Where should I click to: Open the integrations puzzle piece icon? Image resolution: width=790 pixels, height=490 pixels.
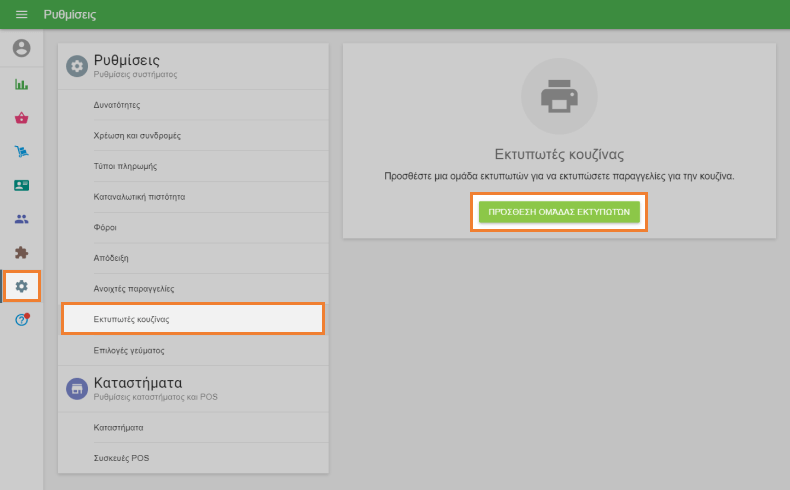(21, 253)
